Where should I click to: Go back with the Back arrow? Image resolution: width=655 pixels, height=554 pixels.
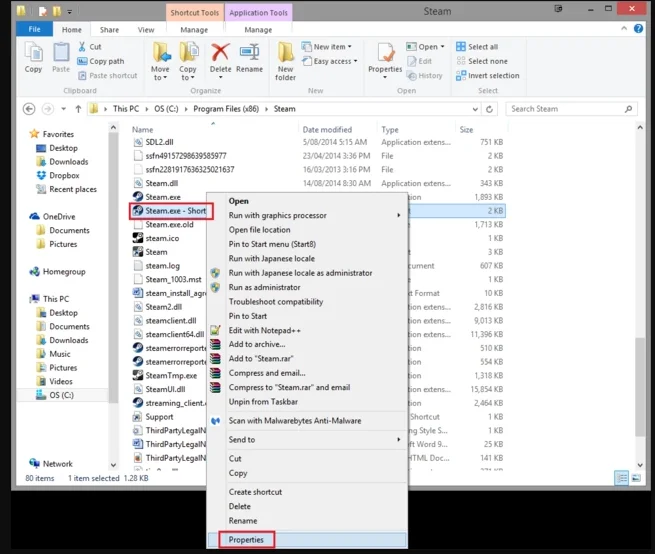coord(29,109)
